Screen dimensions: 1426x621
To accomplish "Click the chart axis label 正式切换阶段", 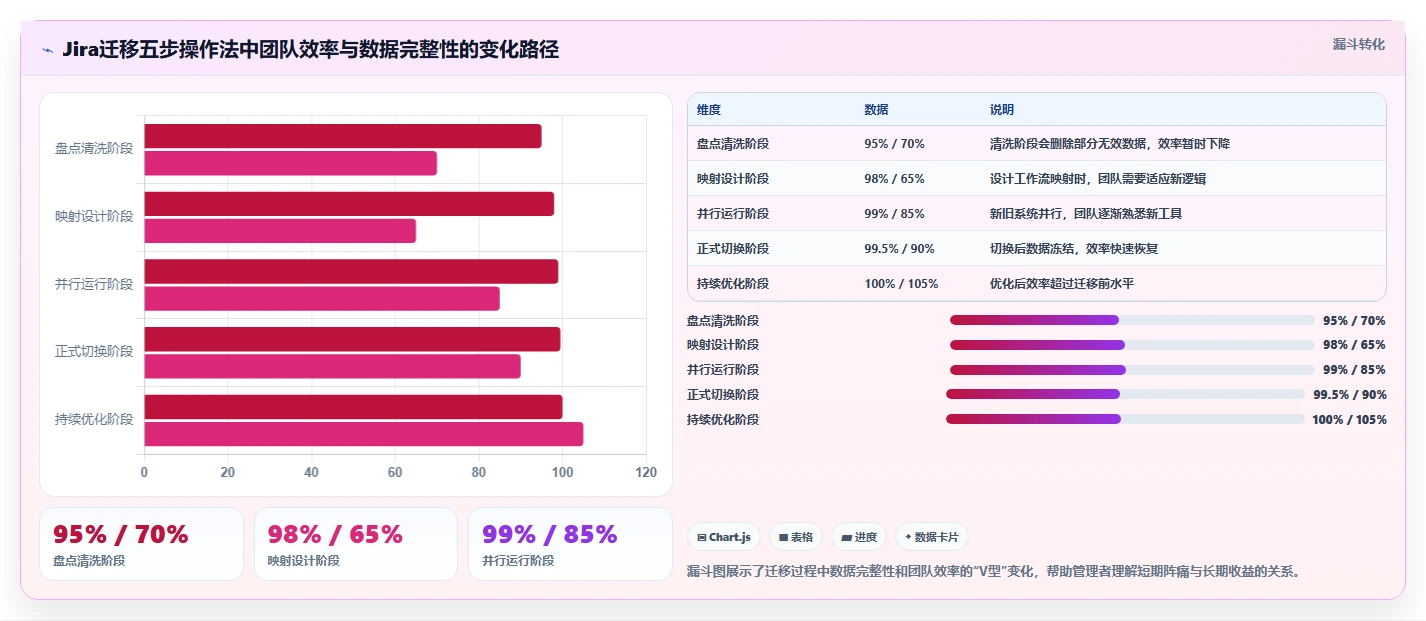I will 94,352.
